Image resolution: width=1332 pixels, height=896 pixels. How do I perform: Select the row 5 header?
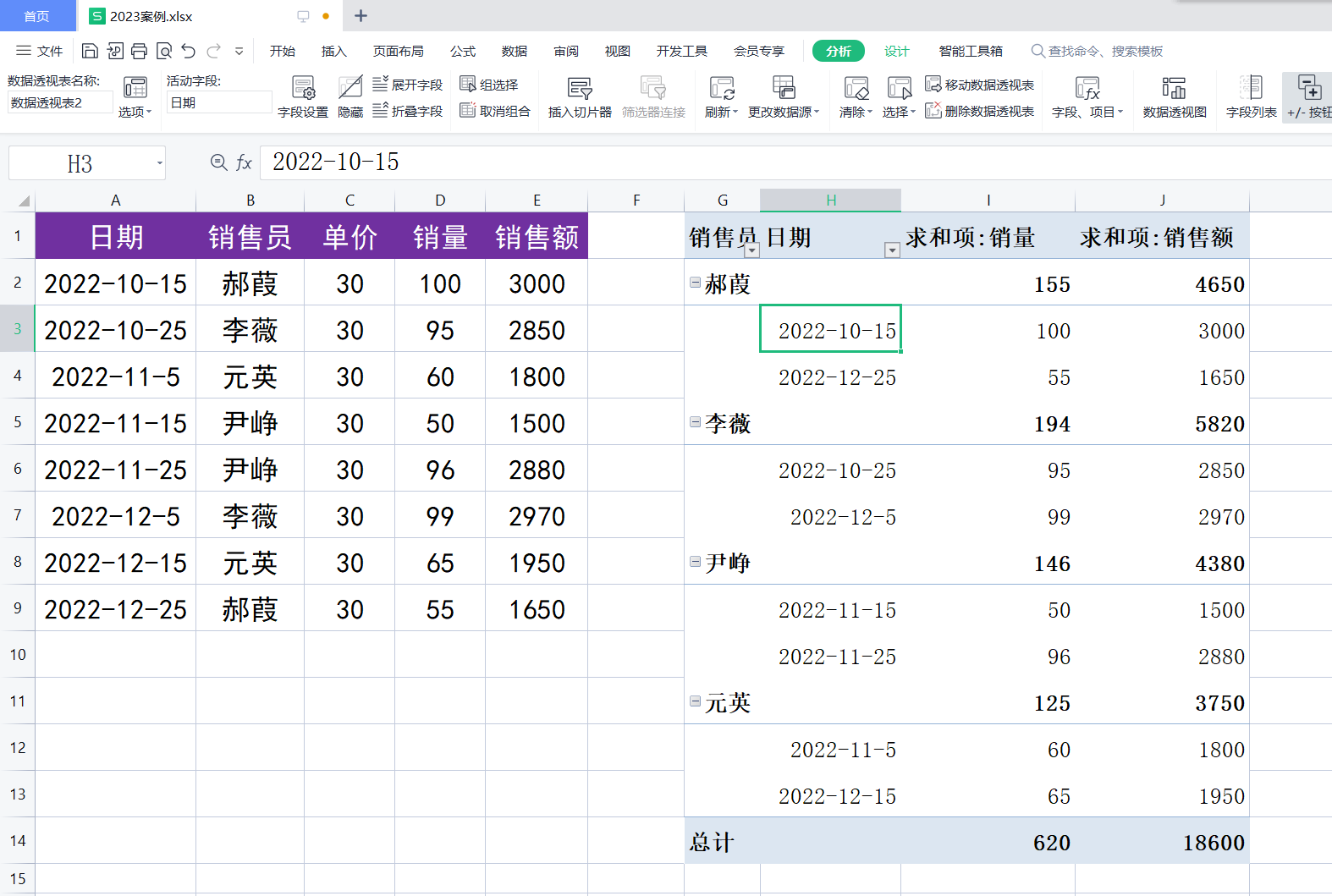click(x=17, y=421)
